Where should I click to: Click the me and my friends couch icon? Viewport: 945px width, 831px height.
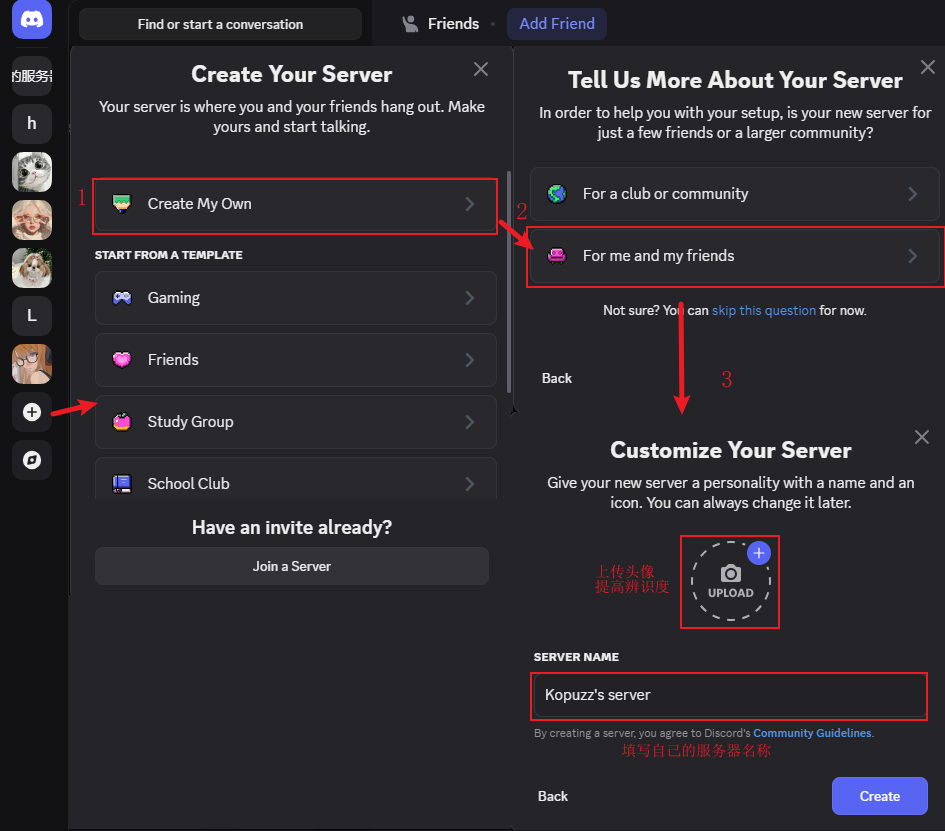557,256
